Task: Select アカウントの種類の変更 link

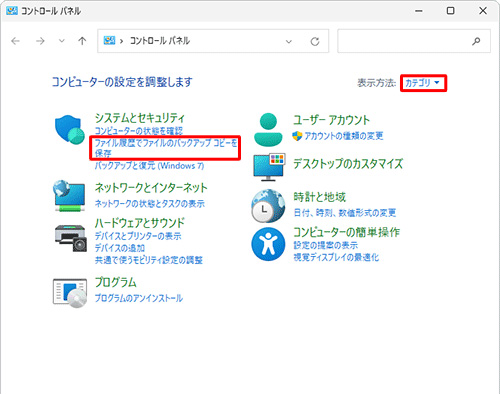Action: tap(344, 136)
